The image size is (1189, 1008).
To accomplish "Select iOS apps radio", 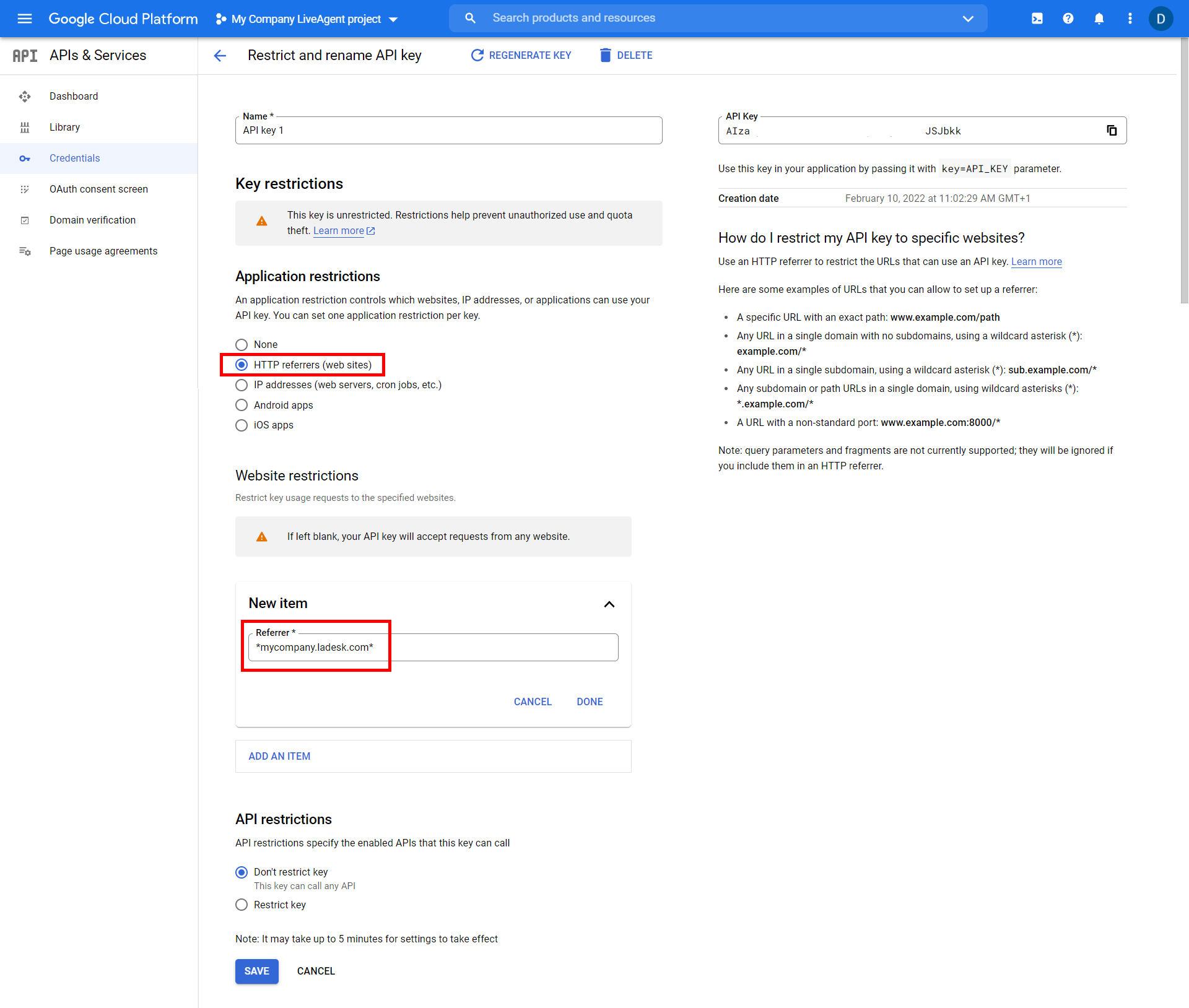I will [242, 425].
